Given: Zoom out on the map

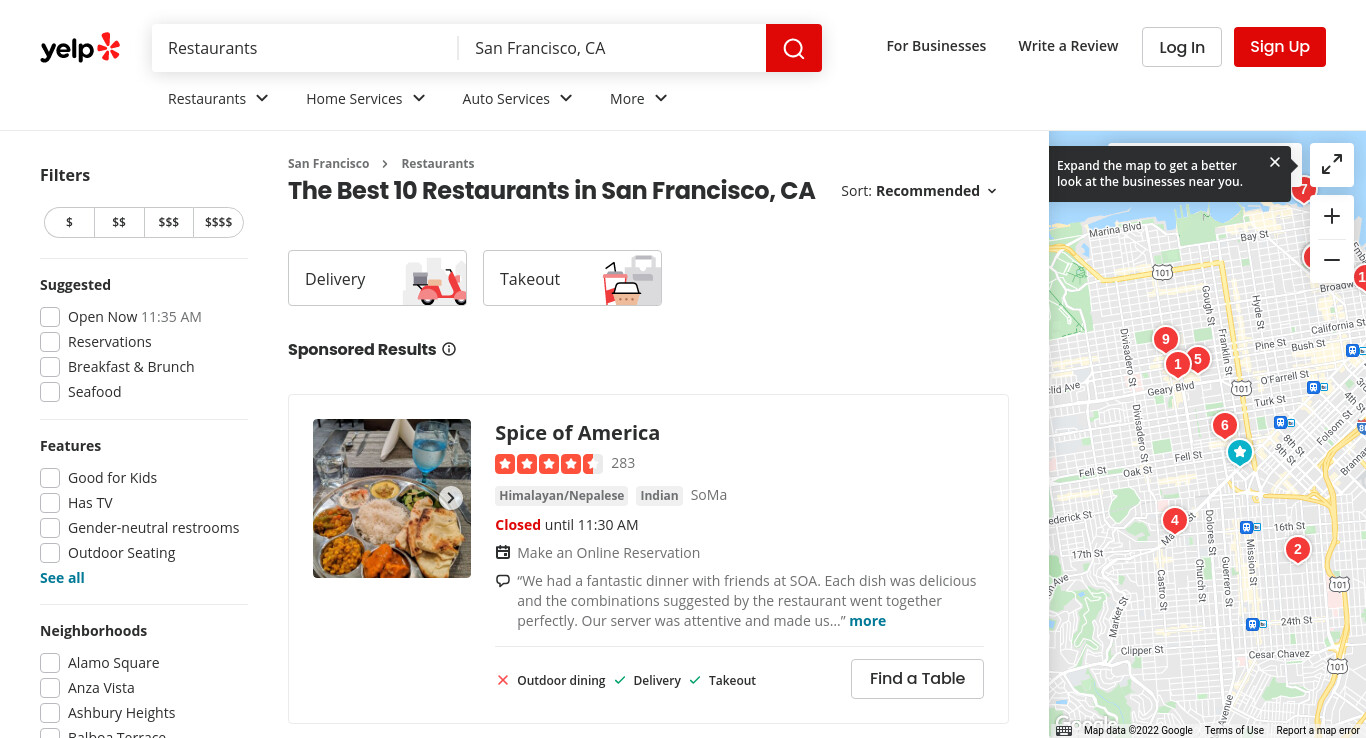Looking at the screenshot, I should [x=1332, y=261].
